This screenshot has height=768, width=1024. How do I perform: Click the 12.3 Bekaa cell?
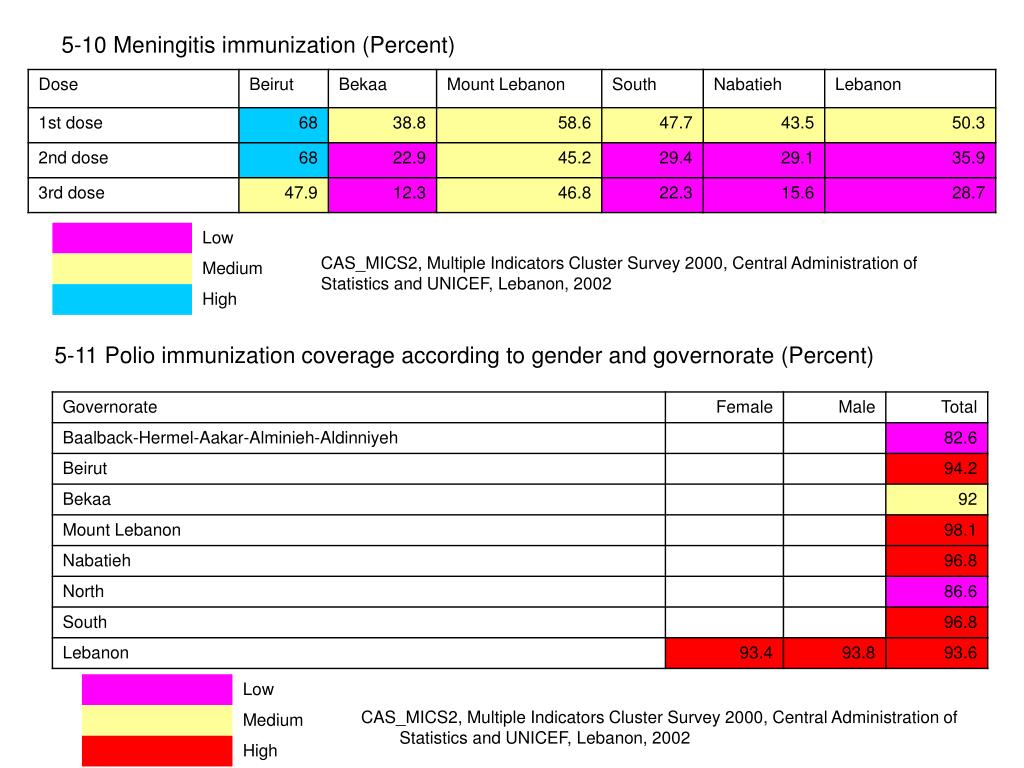click(382, 195)
